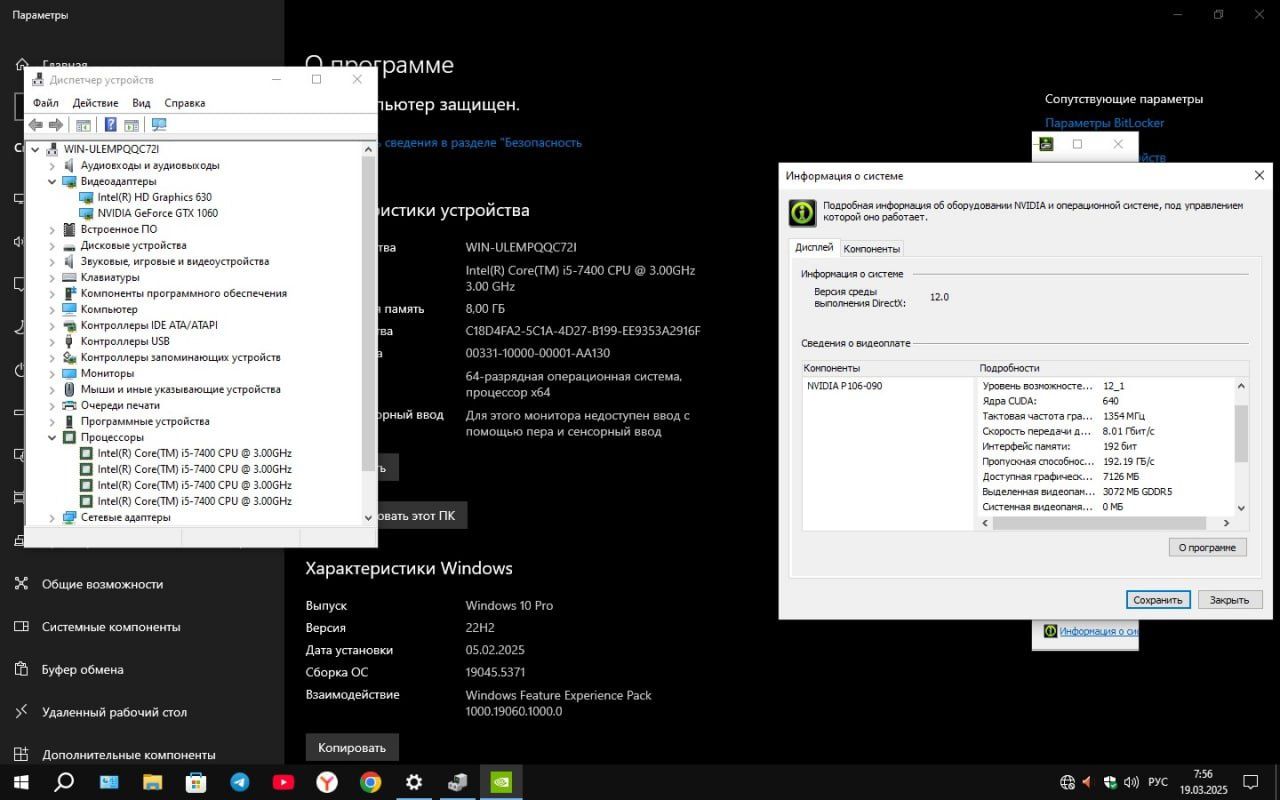
Task: Click the Device Manager icon in taskbar
Action: point(457,782)
